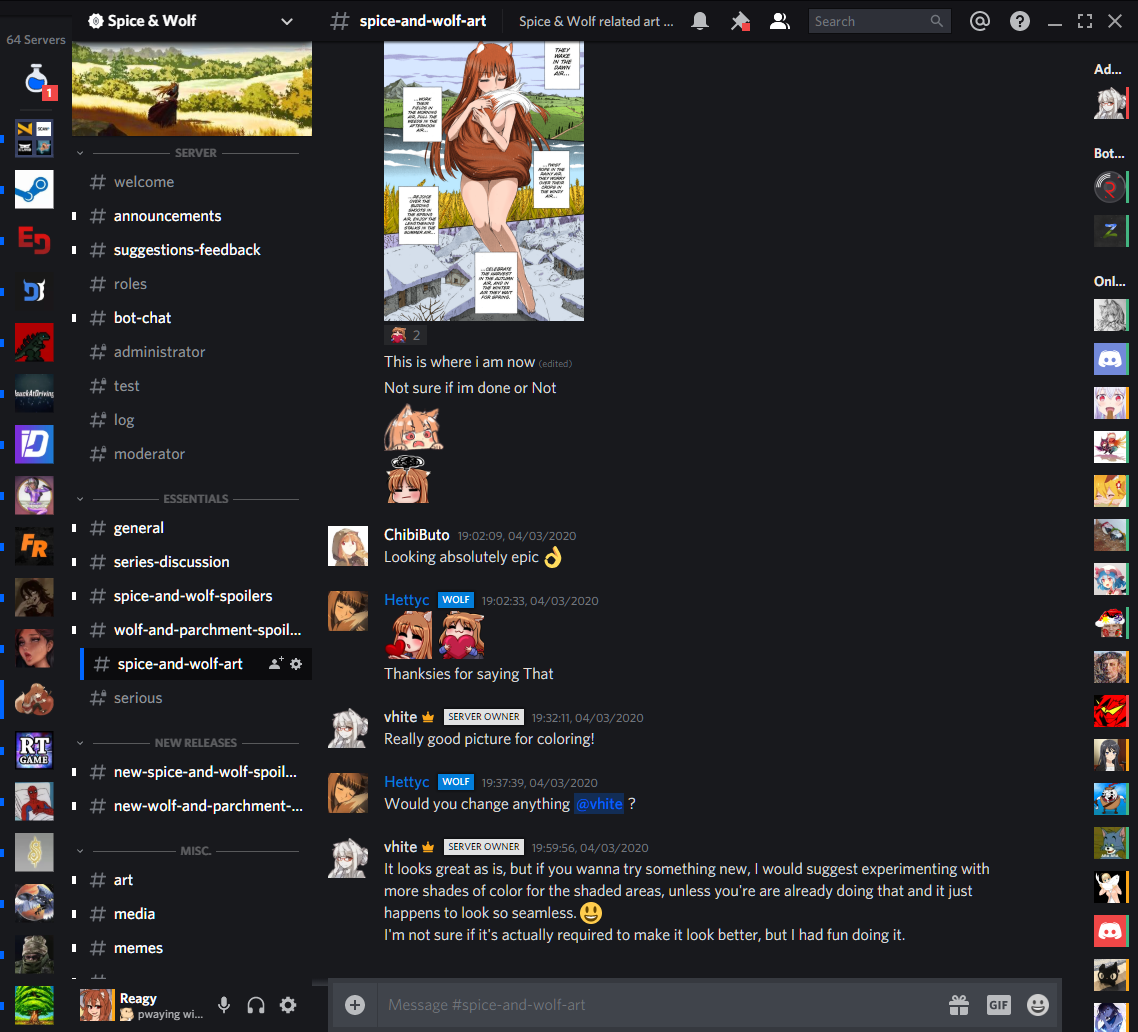
Task: Open the emoji picker
Action: (1038, 1004)
